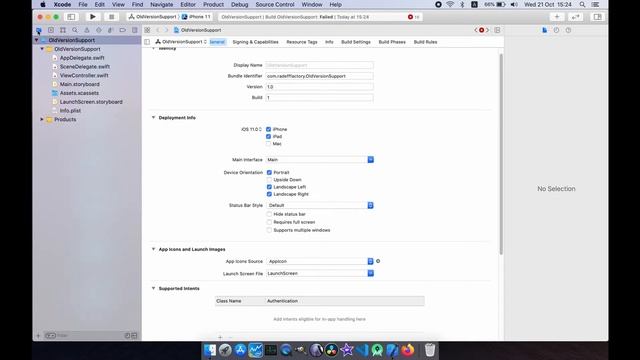Run the project with the play button

click(x=93, y=17)
